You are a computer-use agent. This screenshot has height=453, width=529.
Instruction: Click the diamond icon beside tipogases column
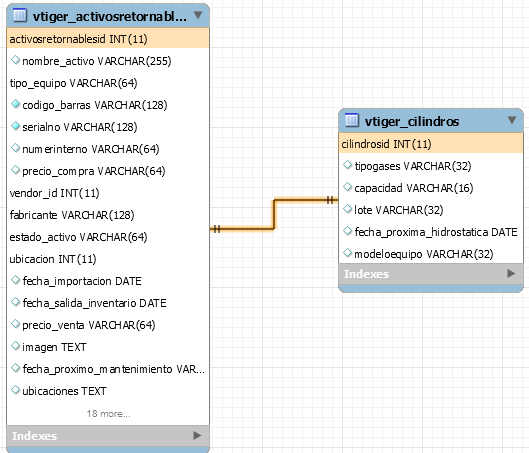(347, 165)
